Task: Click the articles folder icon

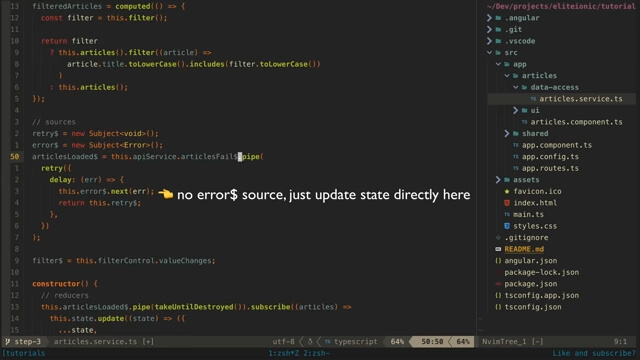Action: point(516,76)
